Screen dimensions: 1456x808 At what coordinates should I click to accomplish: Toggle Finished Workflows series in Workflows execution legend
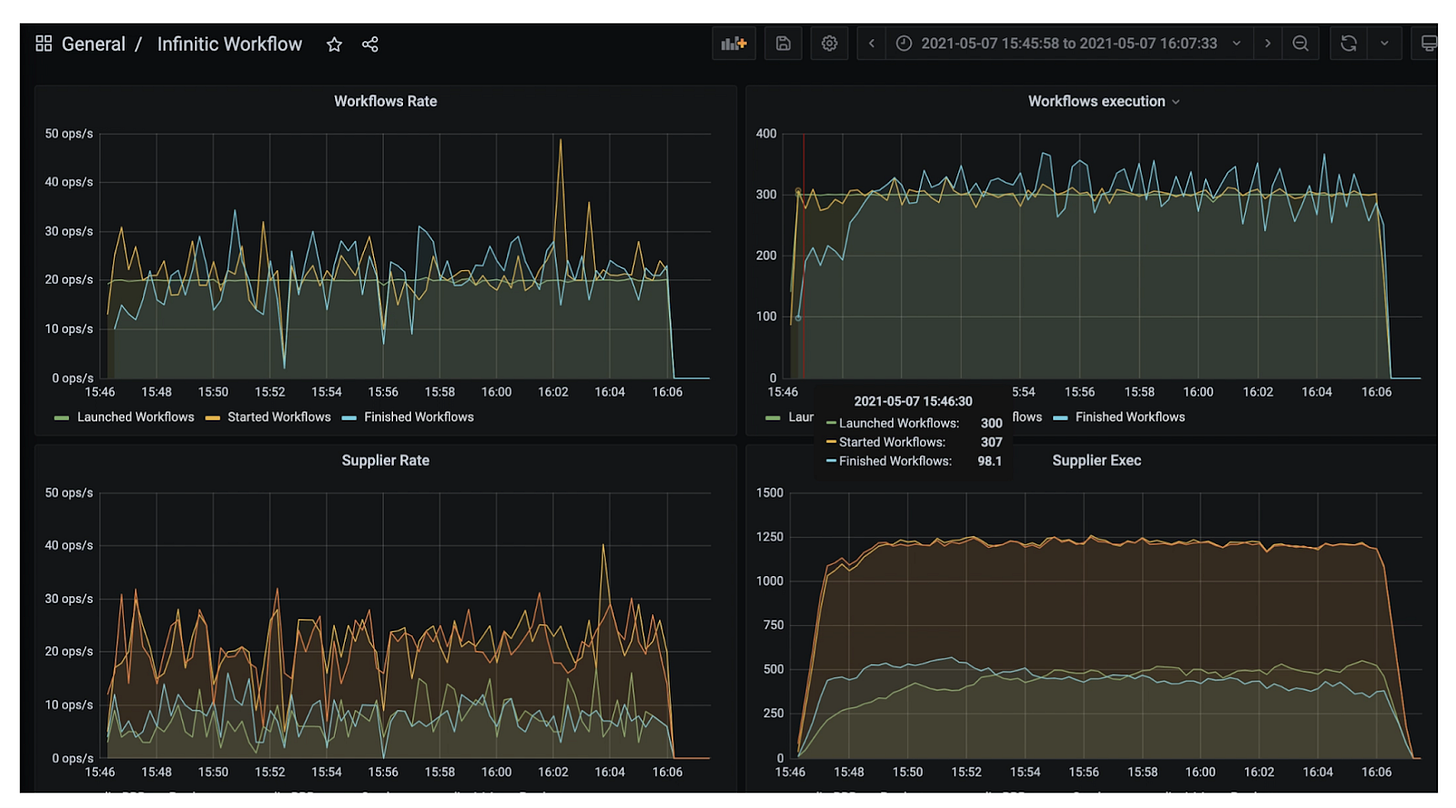(x=1129, y=417)
